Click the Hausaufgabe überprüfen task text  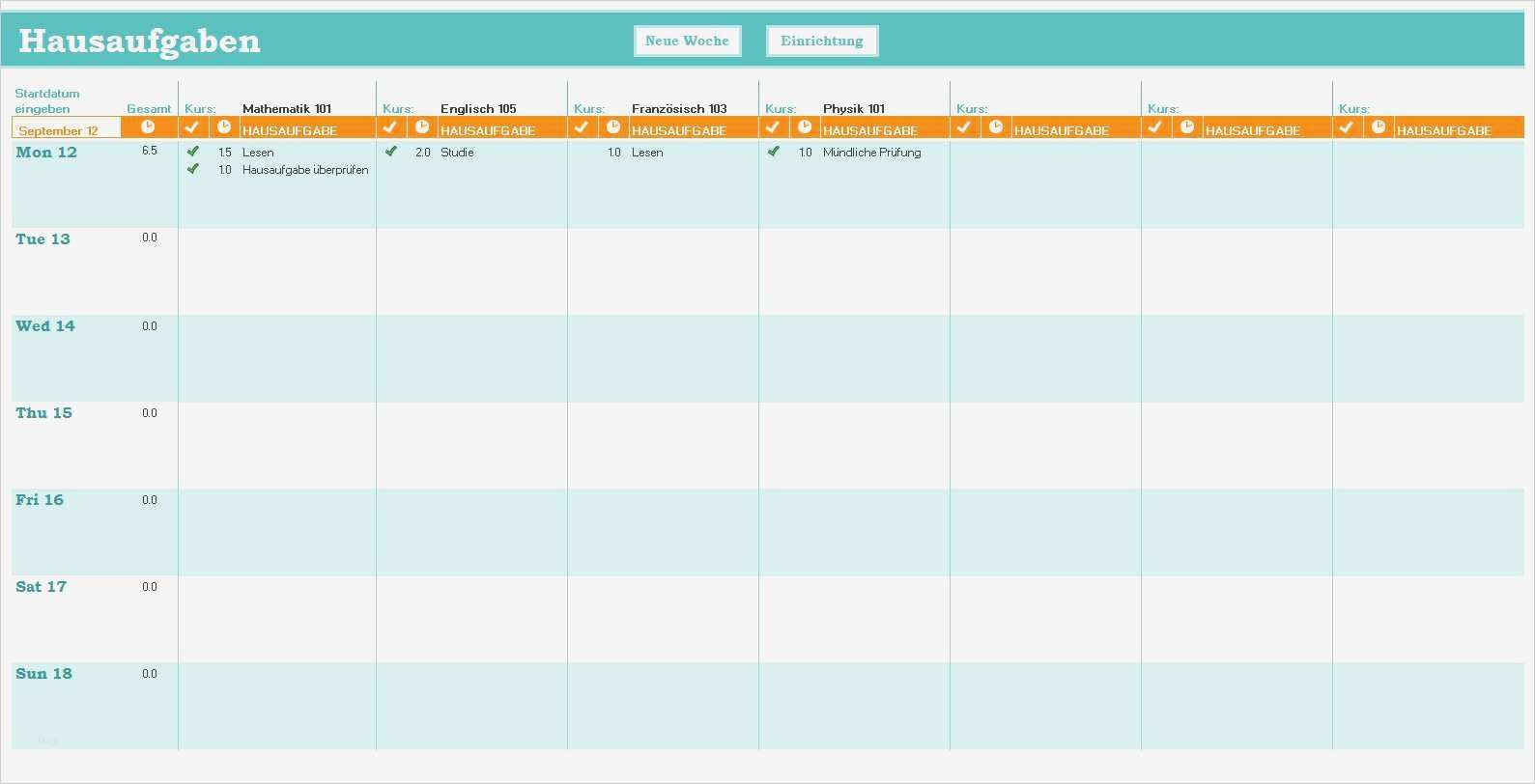click(305, 170)
